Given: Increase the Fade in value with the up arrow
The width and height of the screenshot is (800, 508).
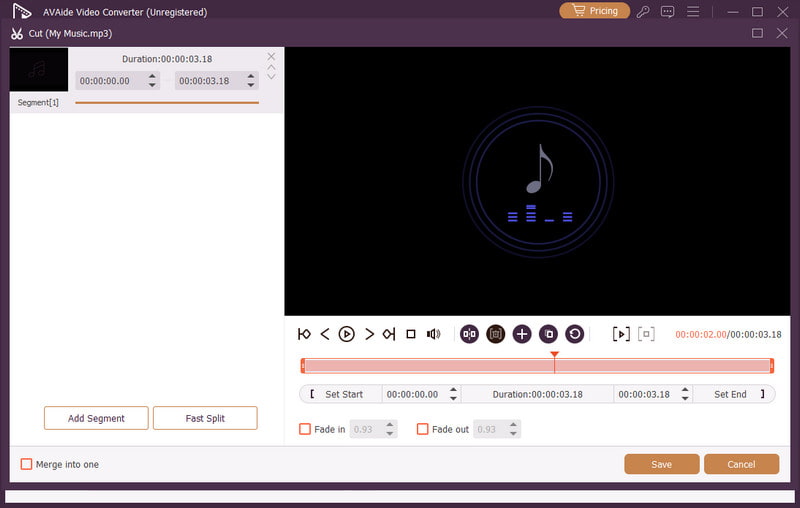Looking at the screenshot, I should click(x=390, y=424).
